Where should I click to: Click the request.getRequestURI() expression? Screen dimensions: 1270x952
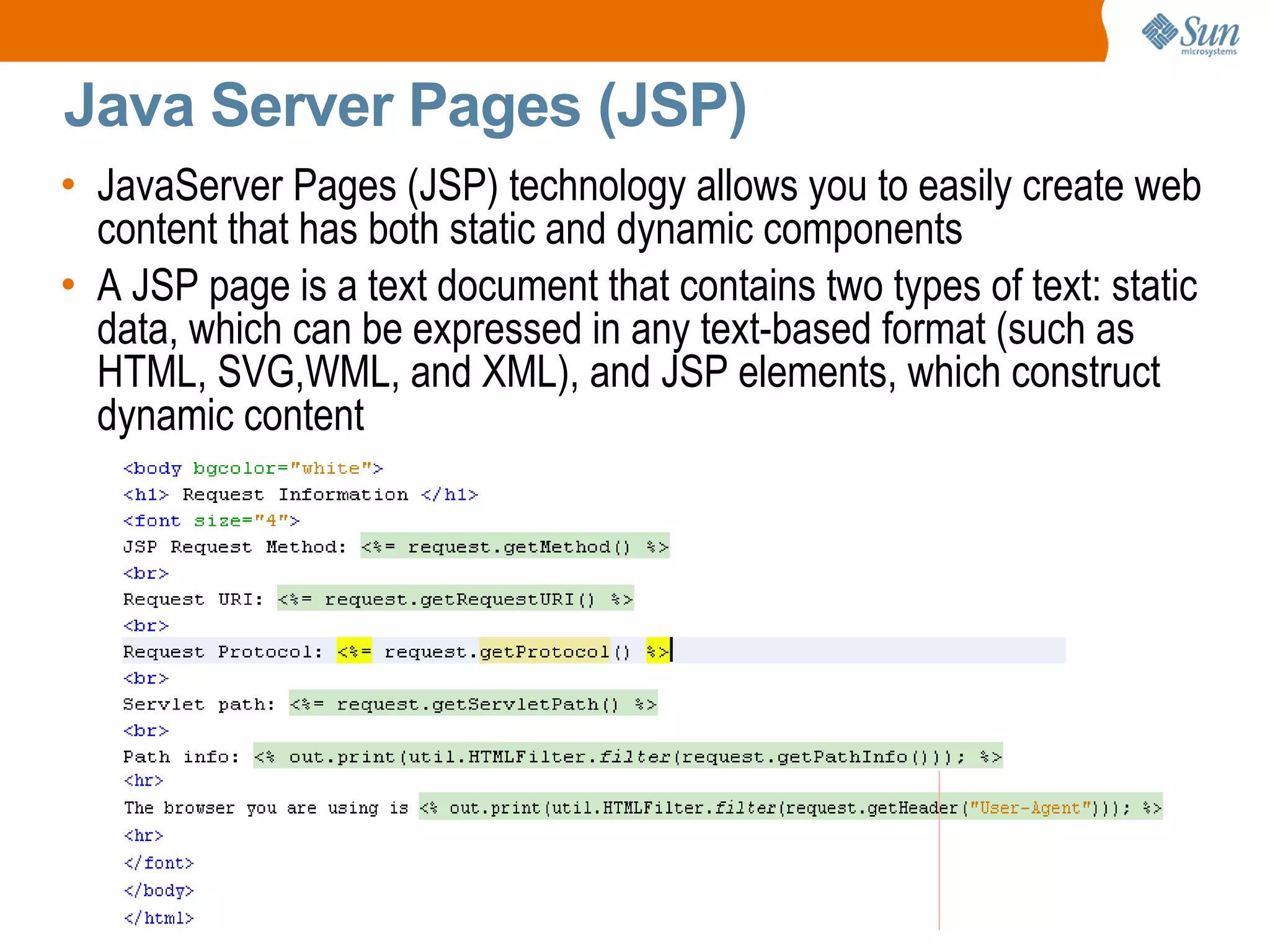455,598
